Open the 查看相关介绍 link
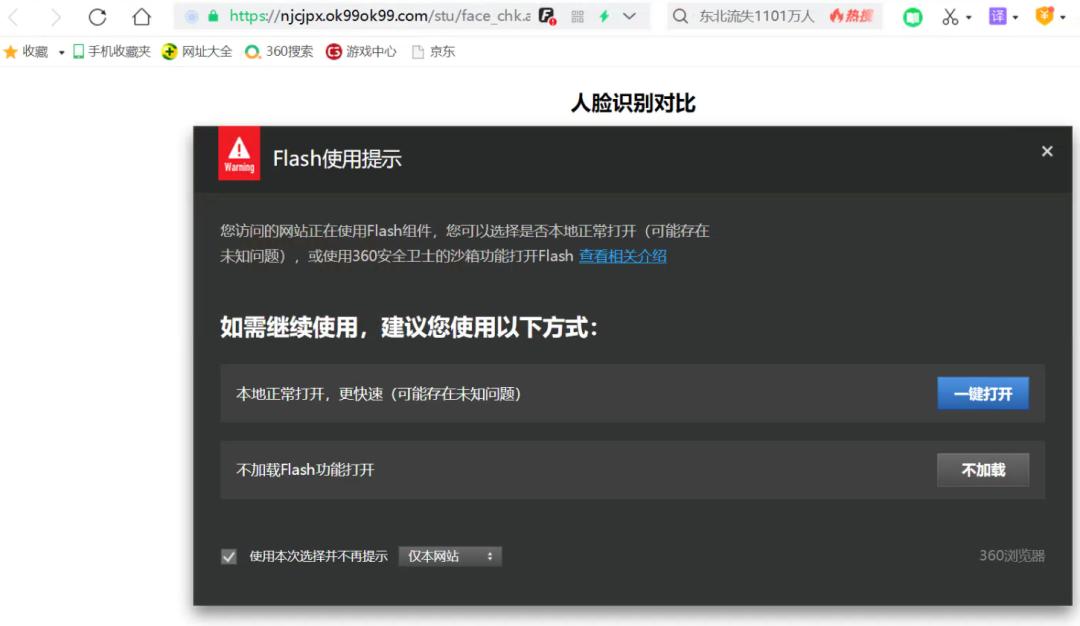 pos(622,256)
